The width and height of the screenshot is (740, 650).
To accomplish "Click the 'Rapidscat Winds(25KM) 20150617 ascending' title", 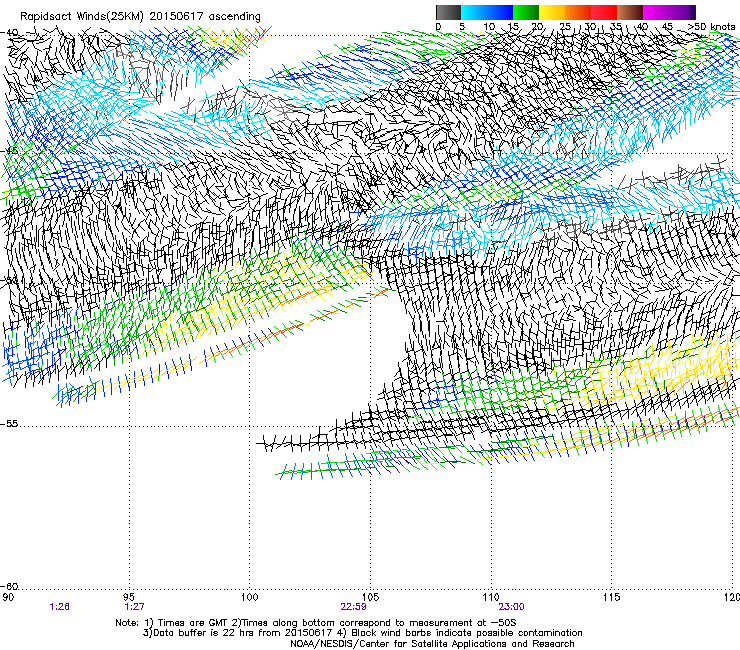I will (140, 17).
